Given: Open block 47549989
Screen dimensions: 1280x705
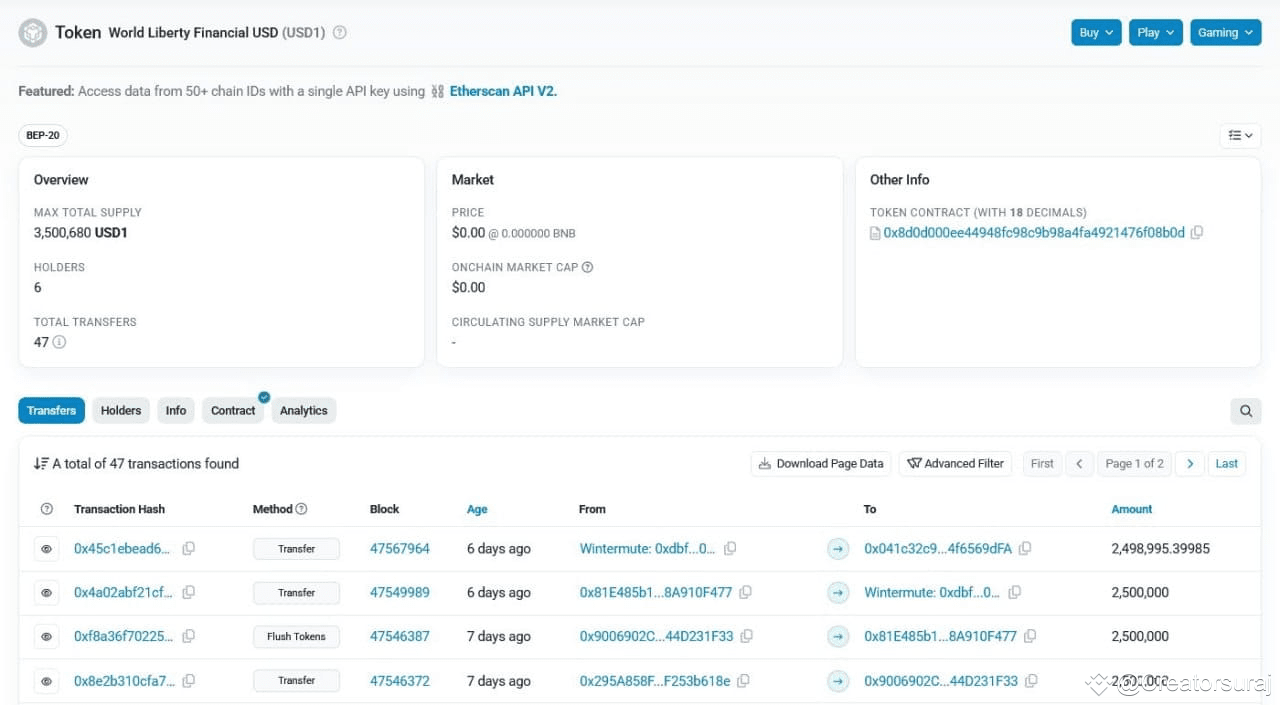Looking at the screenshot, I should [x=400, y=592].
